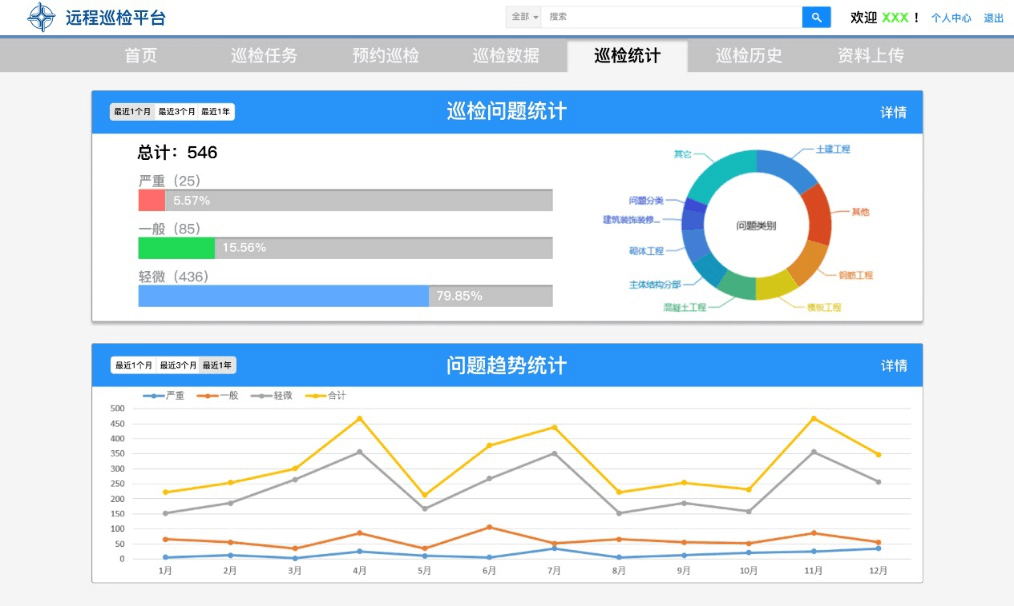Click the red 严重 progress bar
The height and width of the screenshot is (606, 1014).
click(x=151, y=201)
